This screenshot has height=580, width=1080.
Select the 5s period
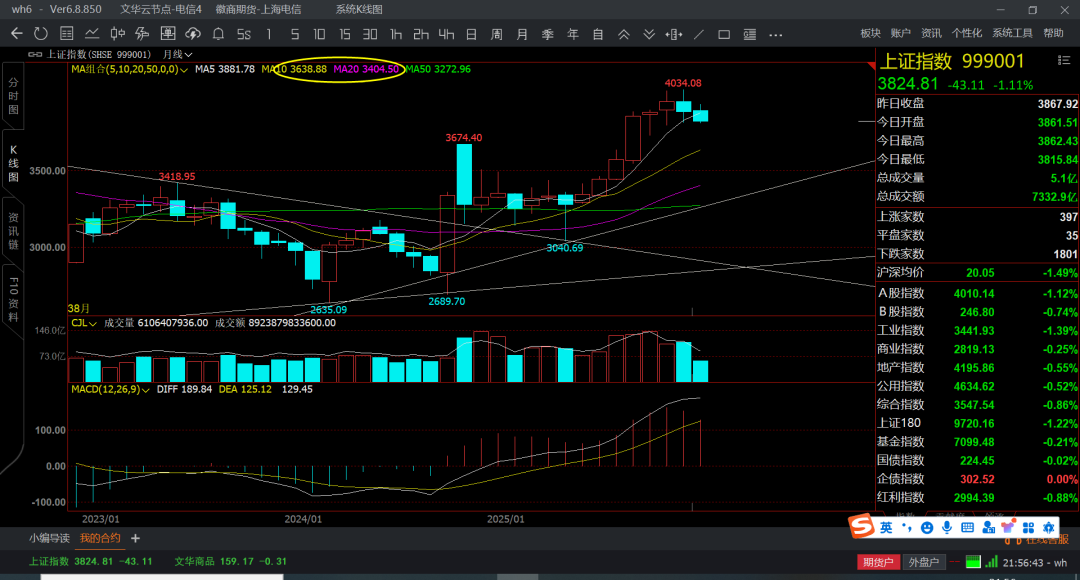click(244, 34)
